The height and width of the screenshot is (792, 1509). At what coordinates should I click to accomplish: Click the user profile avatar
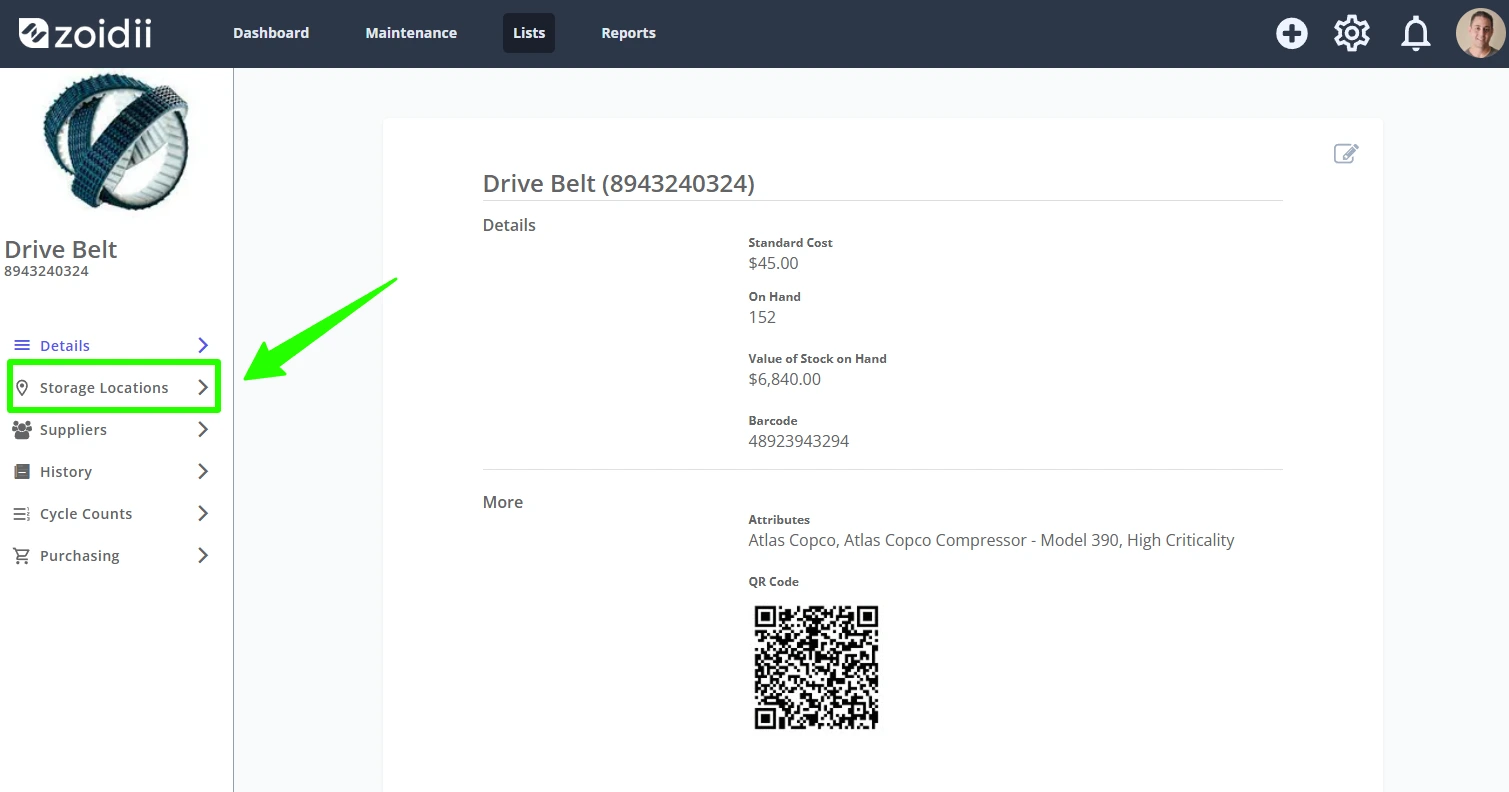(1480, 34)
